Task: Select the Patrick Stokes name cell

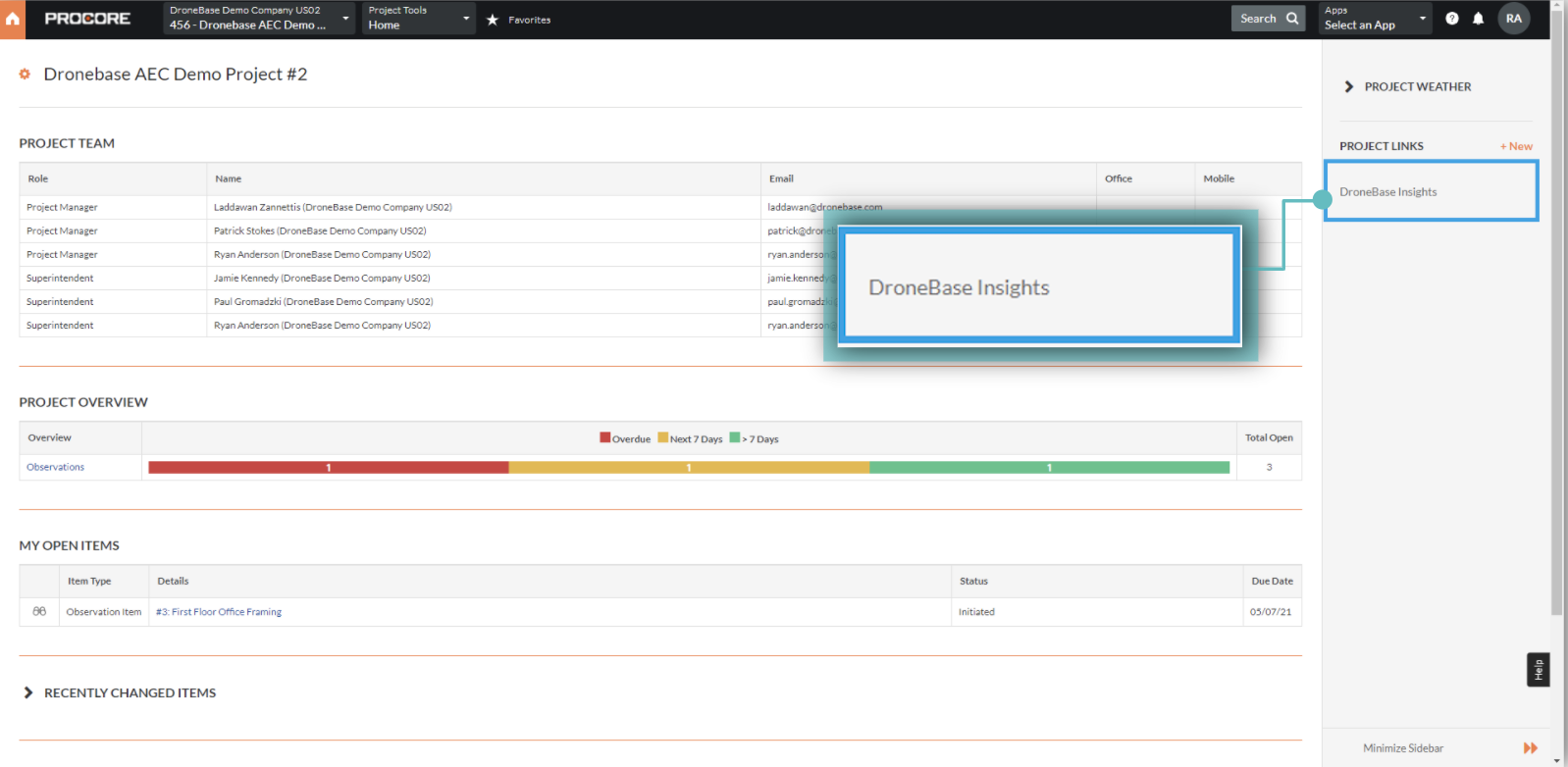Action: pyautogui.click(x=484, y=230)
